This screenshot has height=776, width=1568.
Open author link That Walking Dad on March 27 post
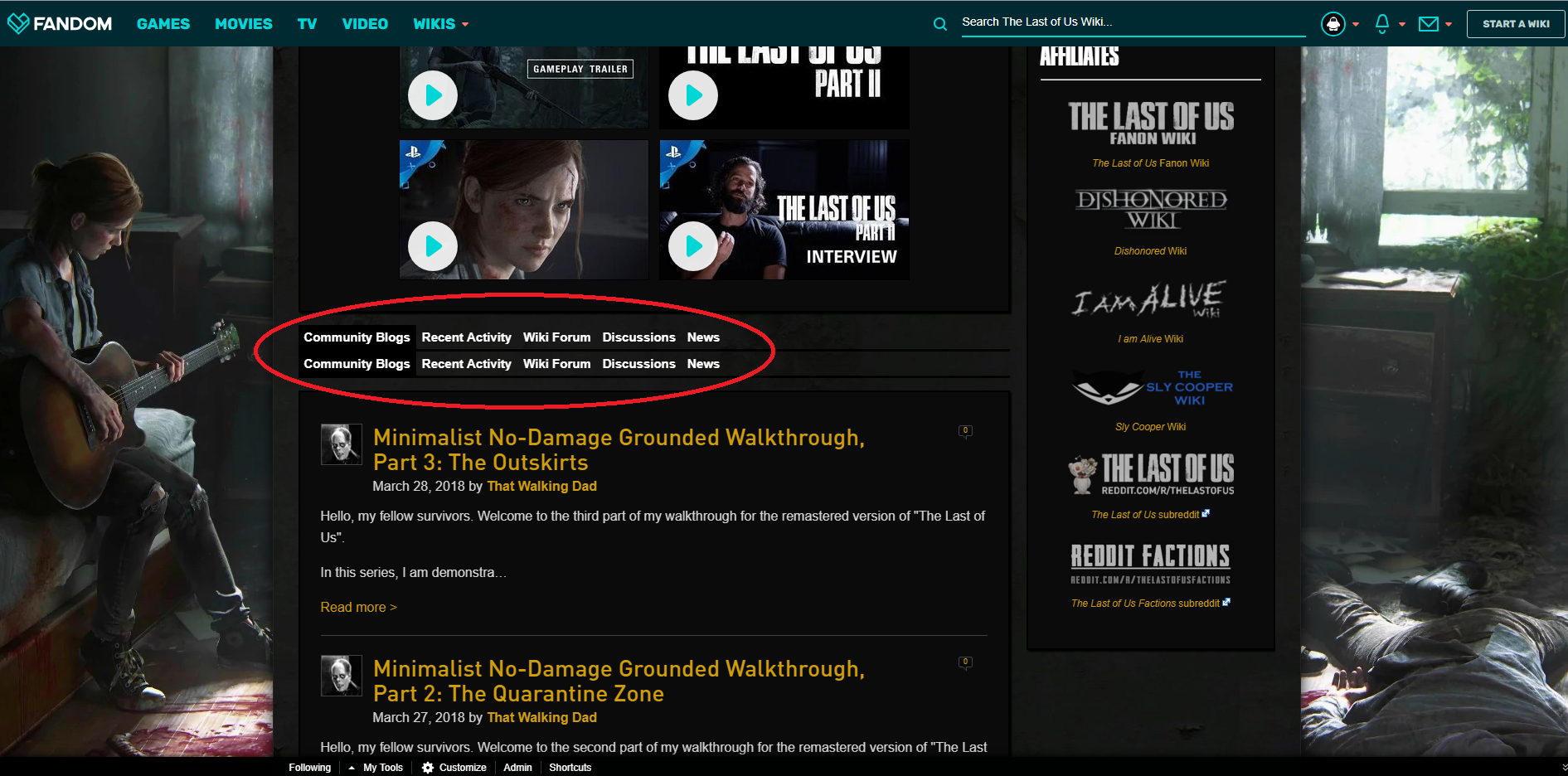pyautogui.click(x=541, y=718)
